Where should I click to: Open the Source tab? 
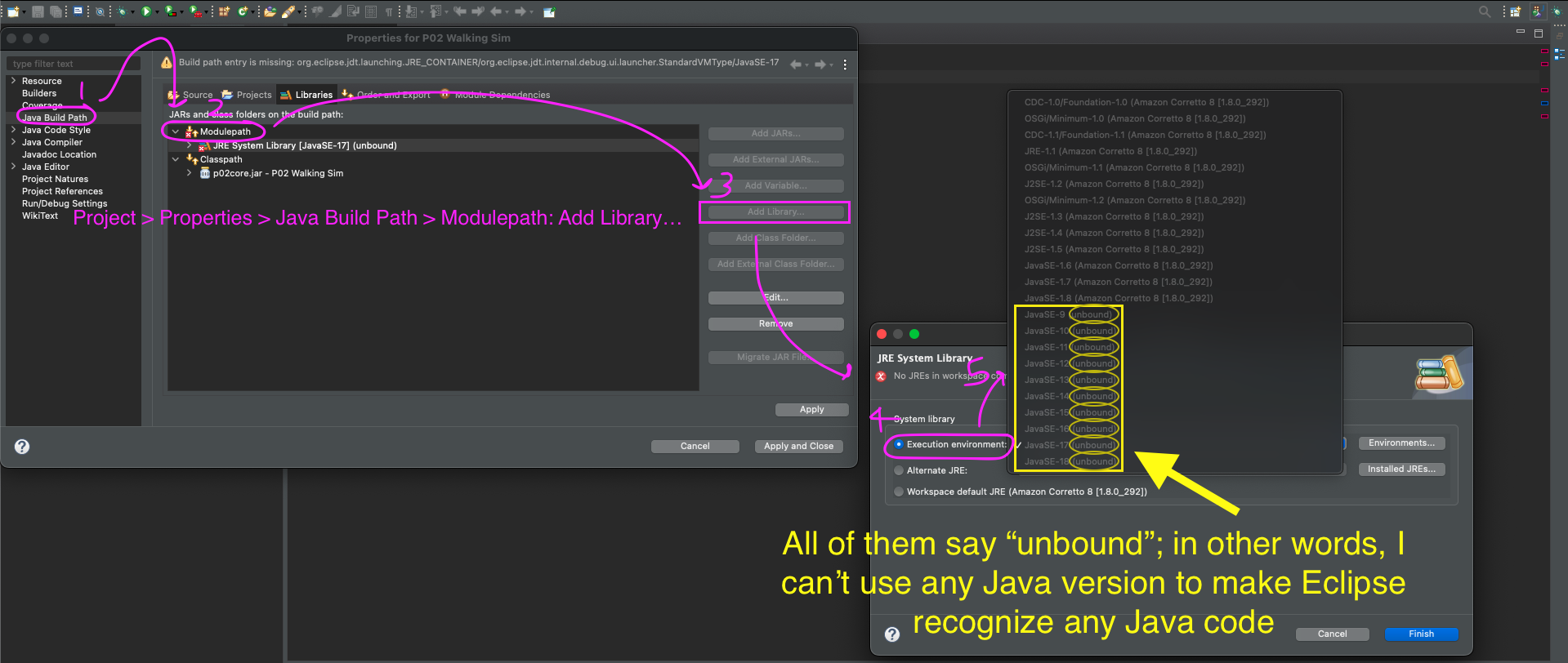190,95
